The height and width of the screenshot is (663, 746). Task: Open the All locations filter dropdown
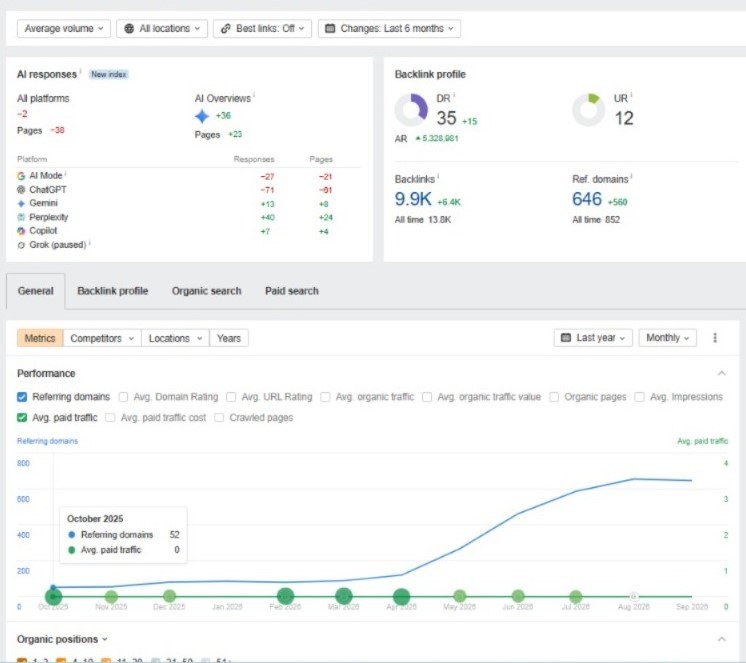pyautogui.click(x=162, y=29)
